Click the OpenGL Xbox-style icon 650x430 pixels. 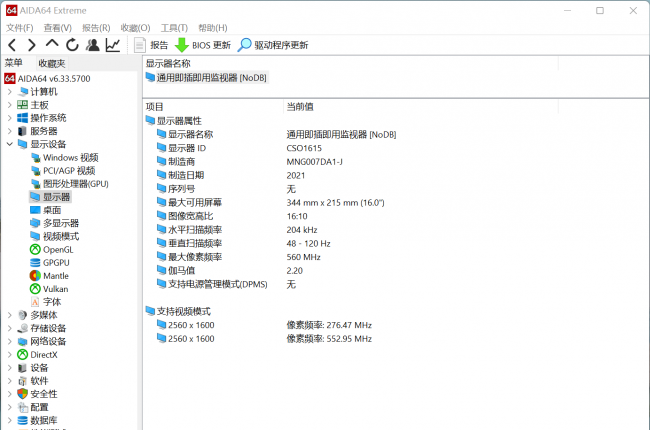pyautogui.click(x=35, y=250)
